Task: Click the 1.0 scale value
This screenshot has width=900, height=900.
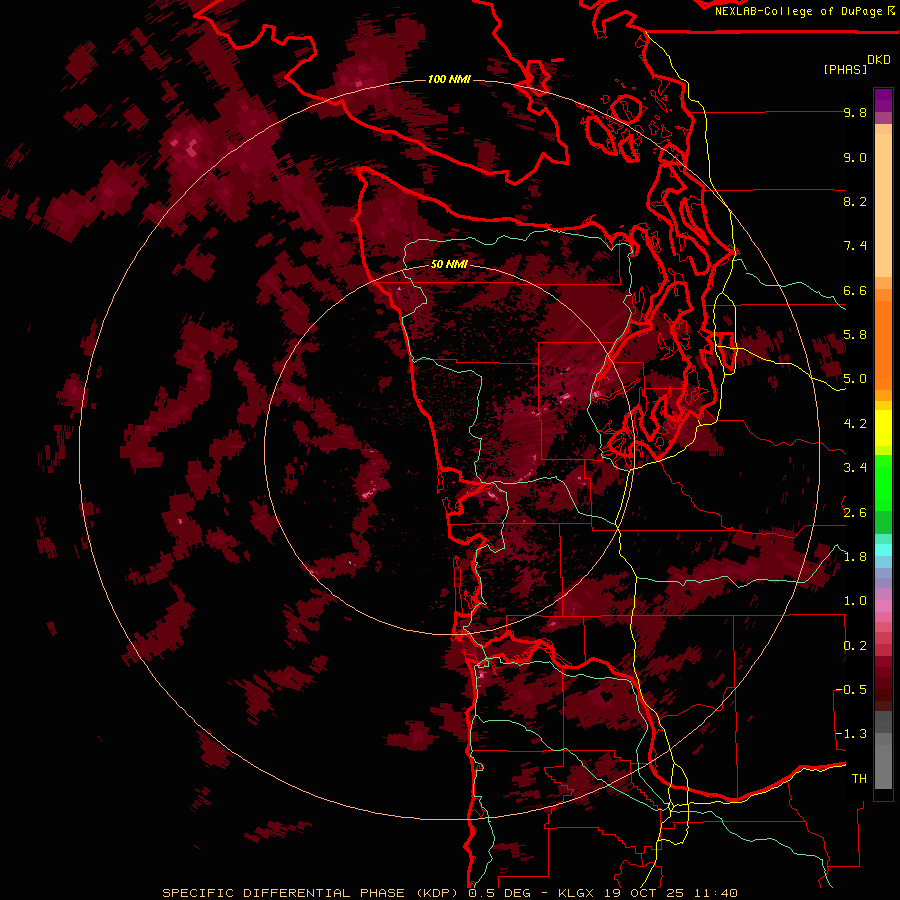Action: pyautogui.click(x=855, y=601)
